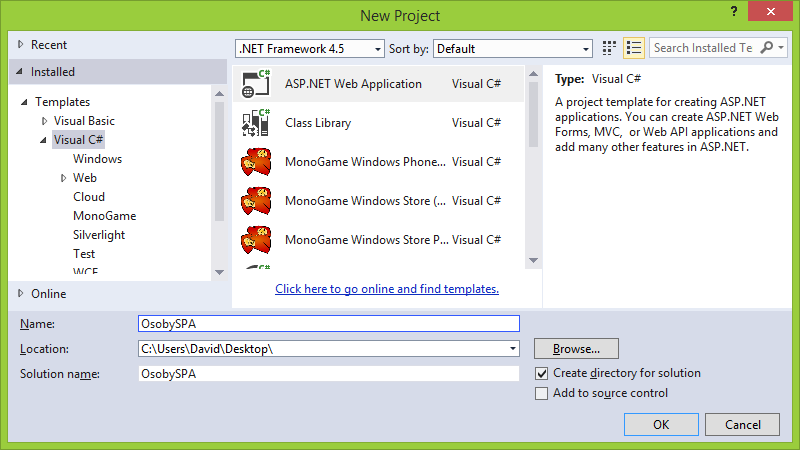This screenshot has width=800, height=450.
Task: Expand the Visual Basic tree node
Action: pos(44,121)
